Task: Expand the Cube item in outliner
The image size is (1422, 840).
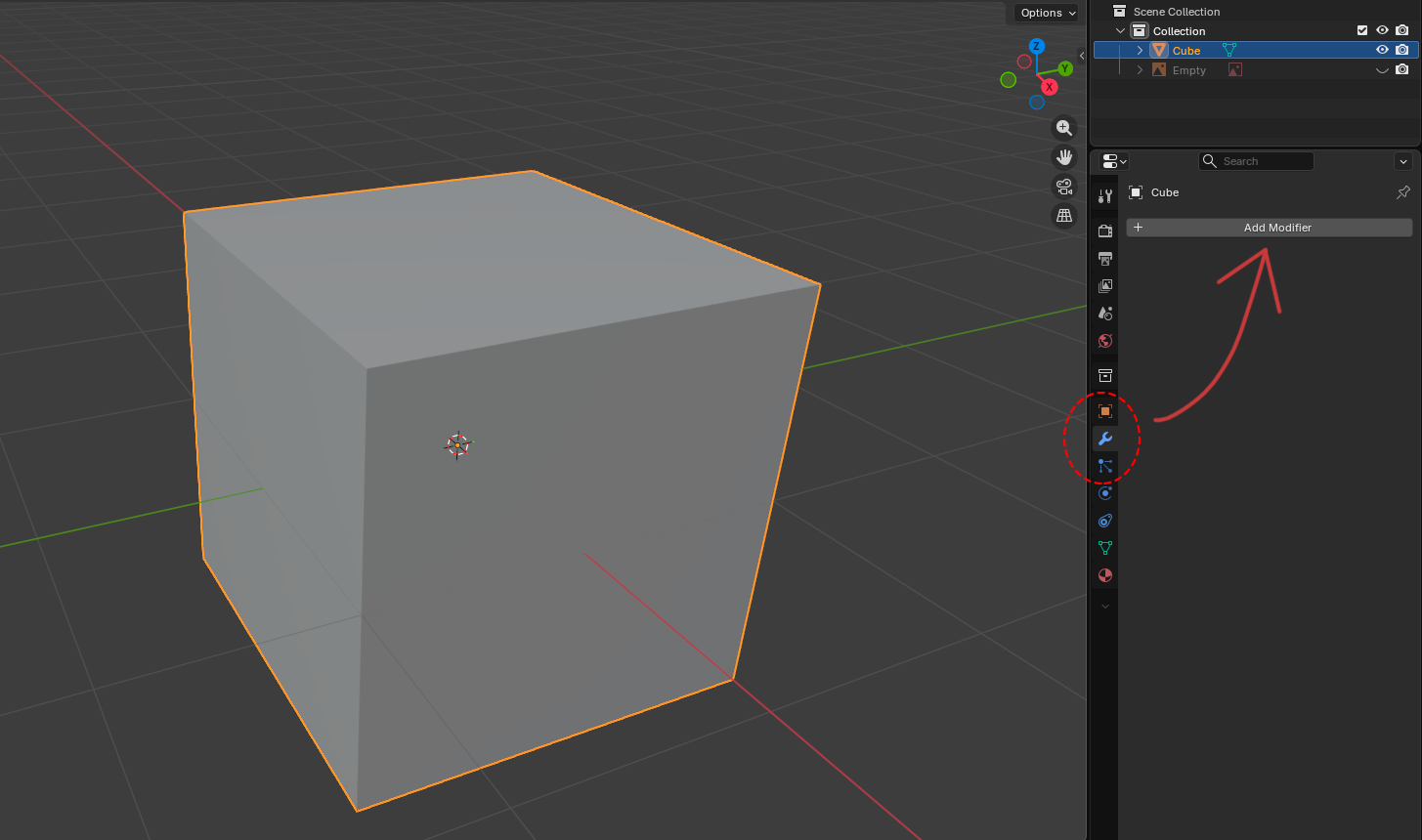Action: click(1140, 51)
